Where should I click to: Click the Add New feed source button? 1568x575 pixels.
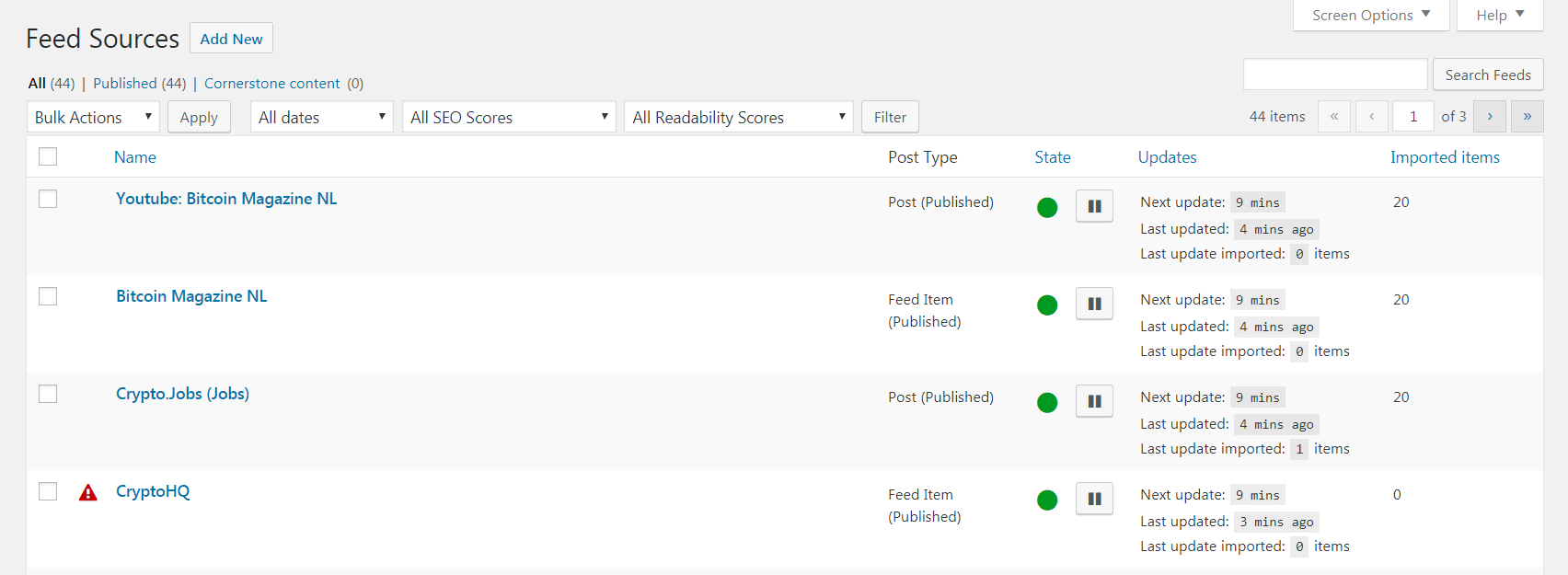click(x=231, y=39)
